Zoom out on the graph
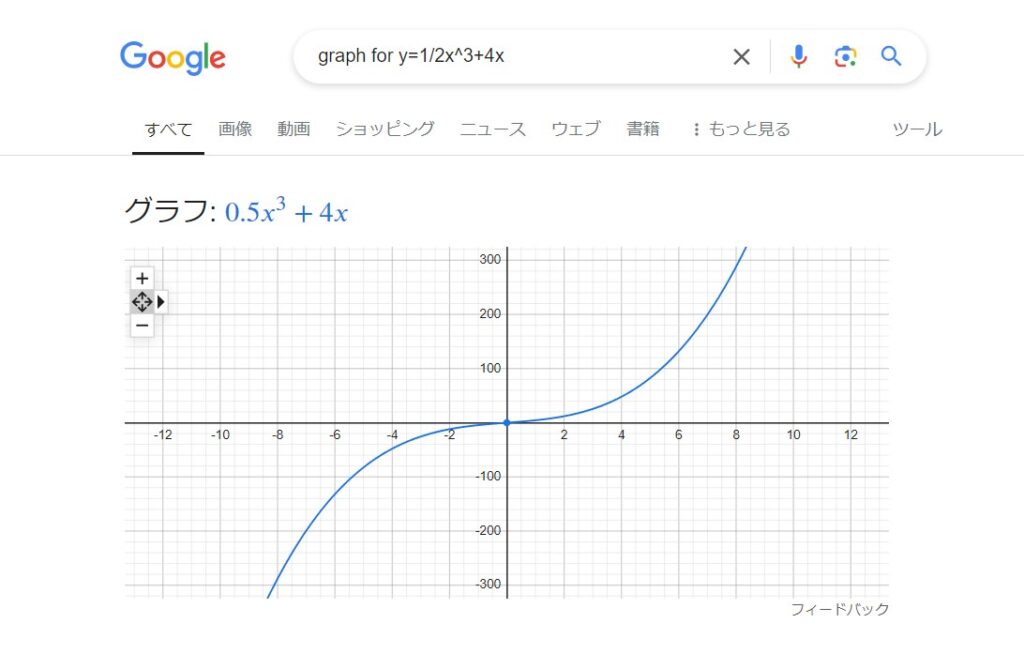 (x=142, y=325)
